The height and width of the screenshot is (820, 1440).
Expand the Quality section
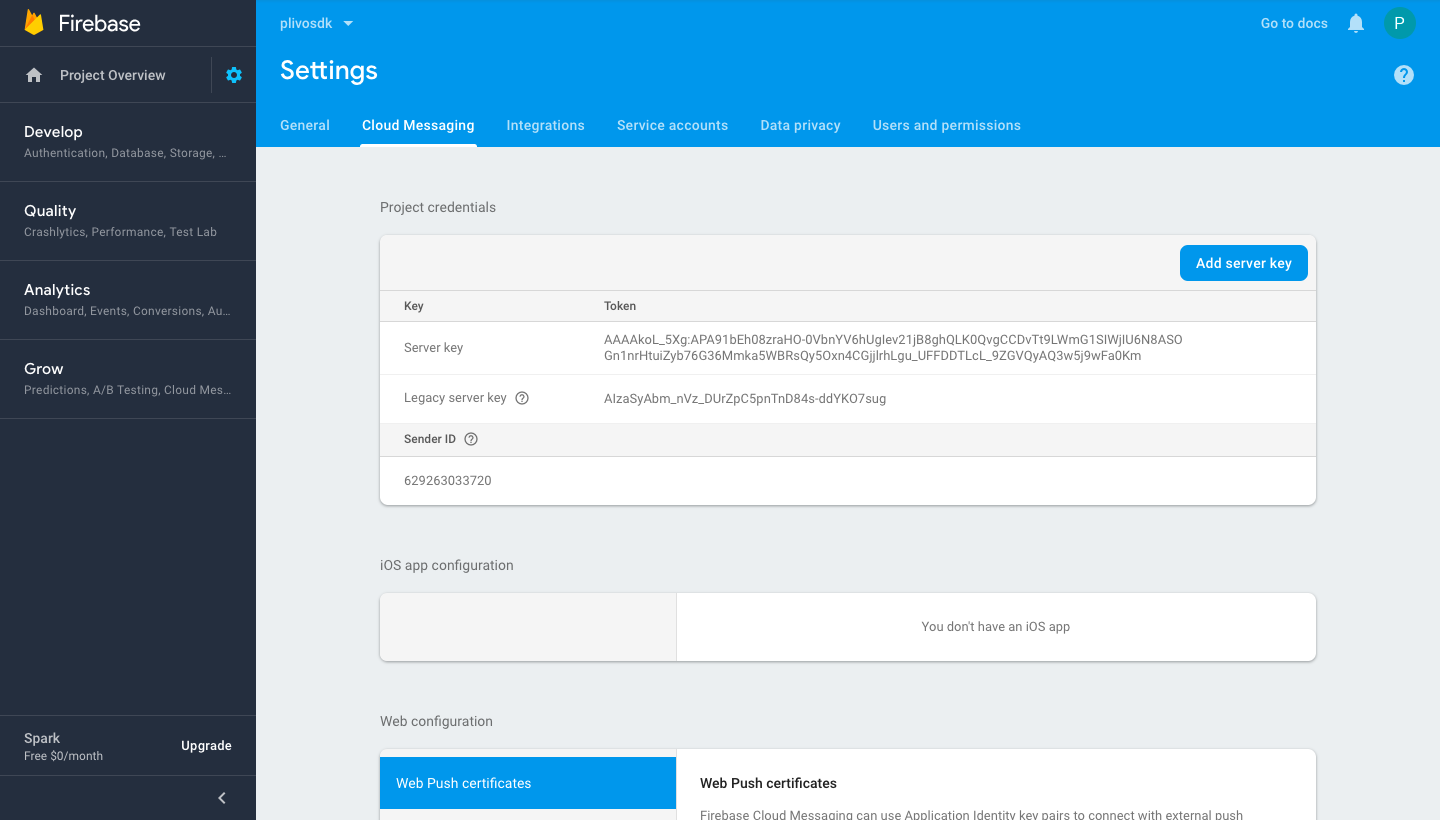[127, 220]
